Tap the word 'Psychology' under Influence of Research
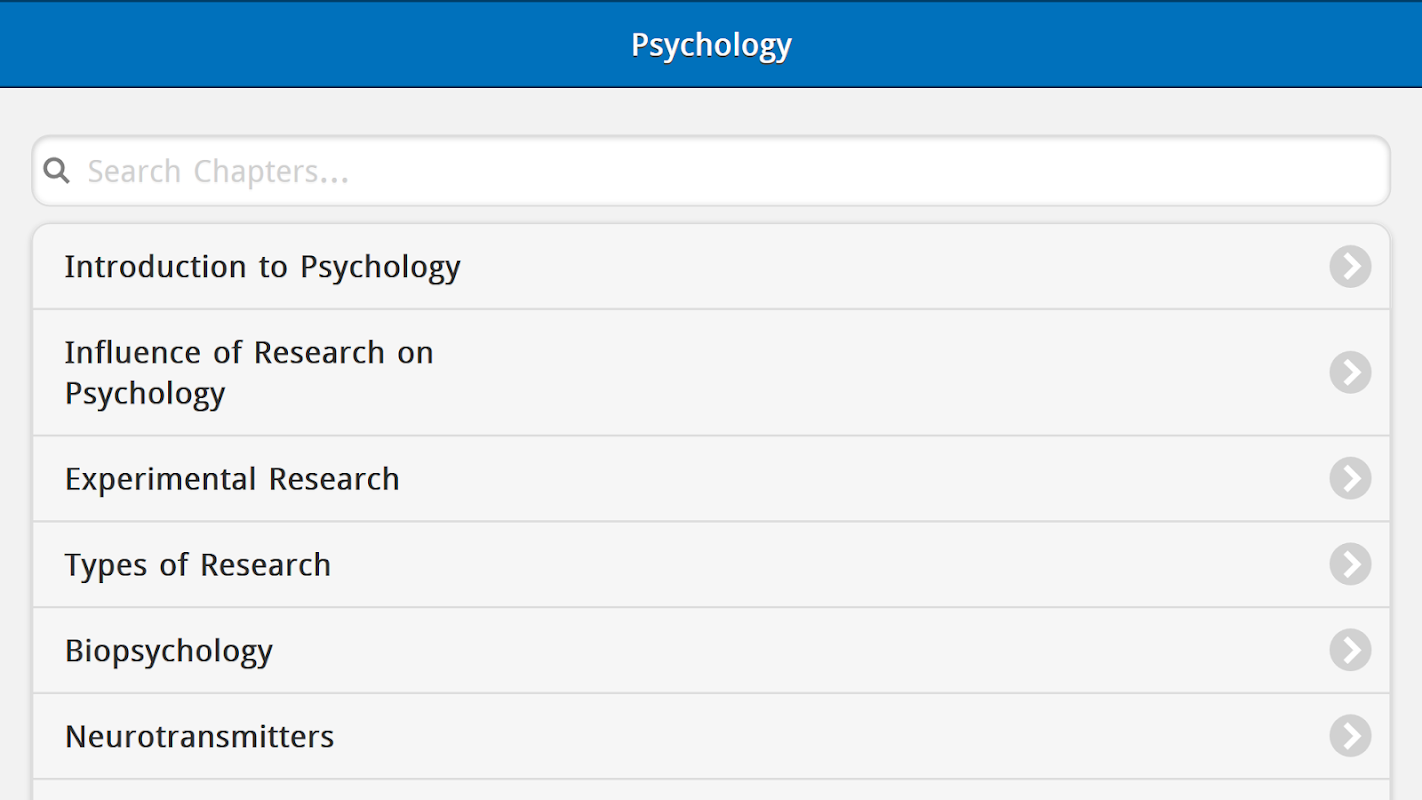 pos(145,394)
